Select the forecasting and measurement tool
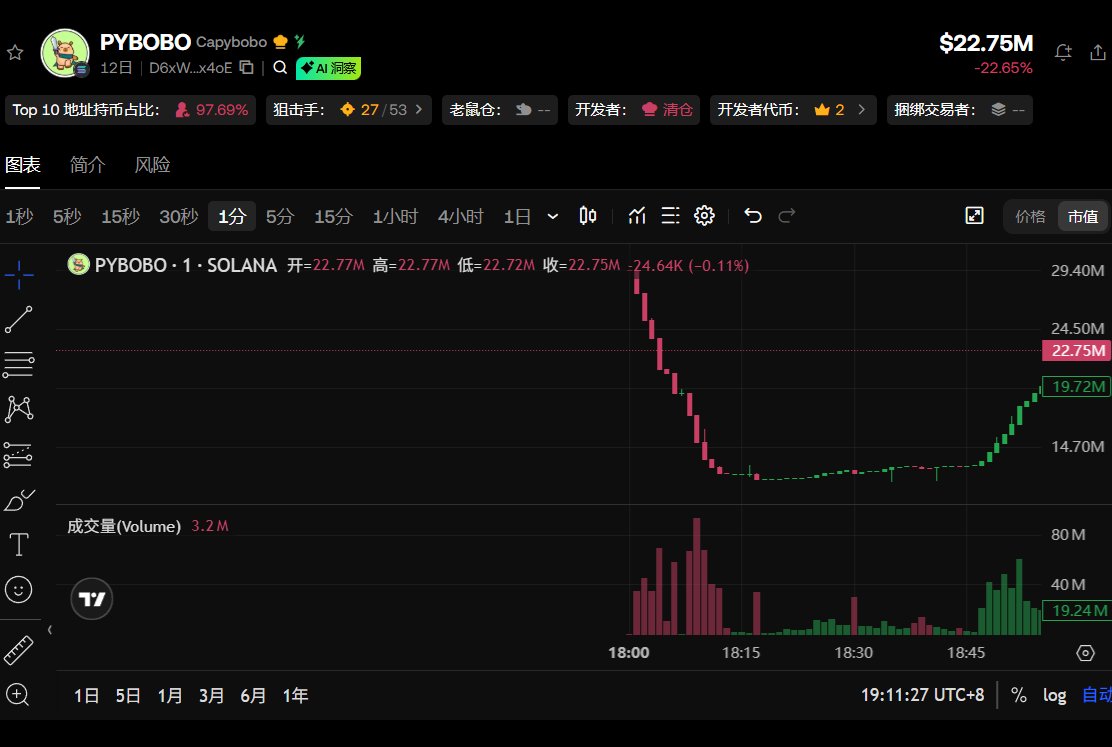1112x747 pixels. tap(18, 455)
